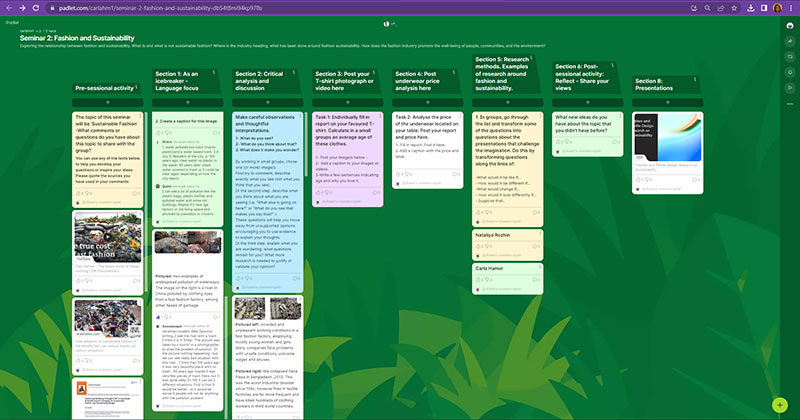Open the polluted waterways picture in Section 1
Viewport: 800px width, 420px height.
coord(188,242)
